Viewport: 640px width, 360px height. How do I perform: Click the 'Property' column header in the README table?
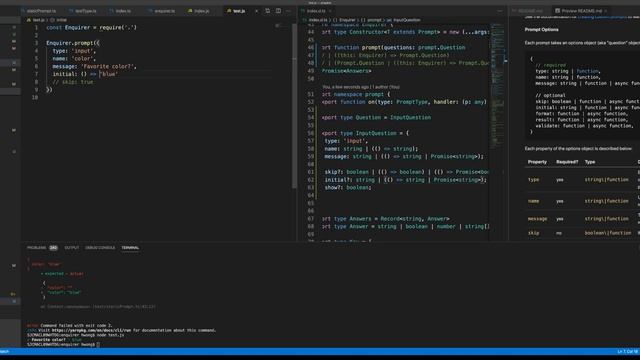click(537, 162)
